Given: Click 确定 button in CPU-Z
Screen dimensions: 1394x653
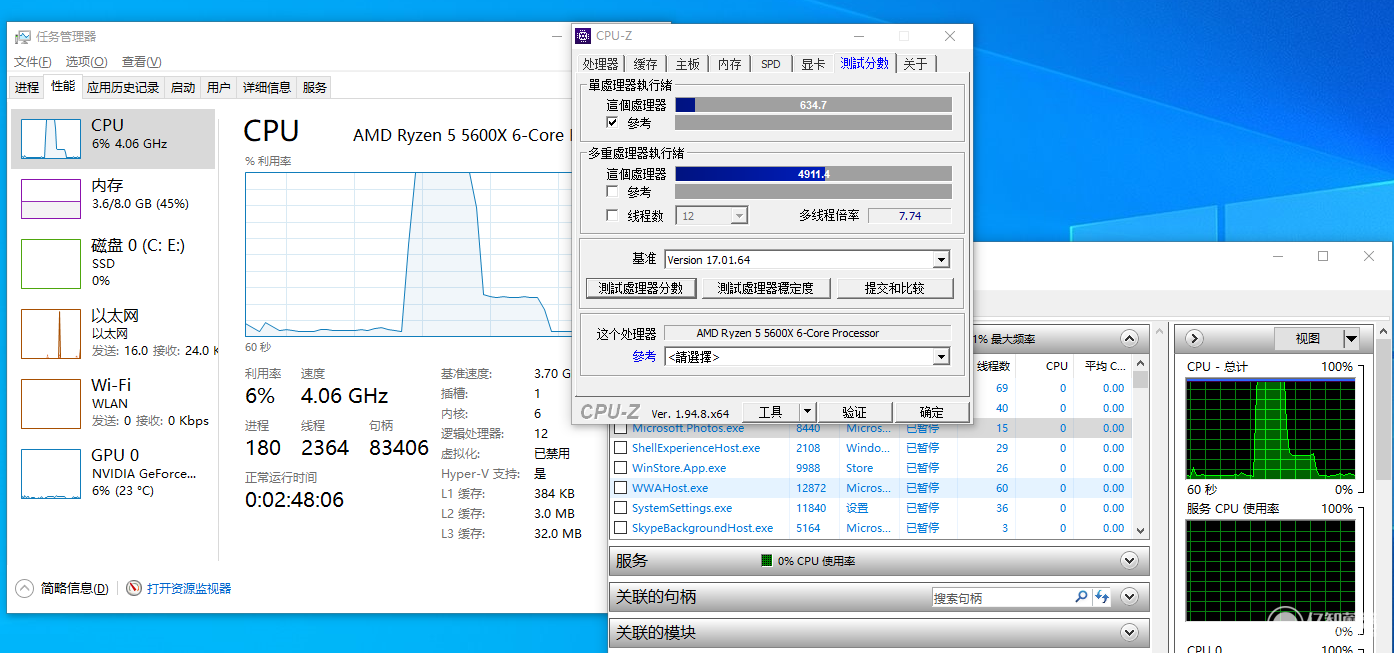Looking at the screenshot, I should 931,412.
